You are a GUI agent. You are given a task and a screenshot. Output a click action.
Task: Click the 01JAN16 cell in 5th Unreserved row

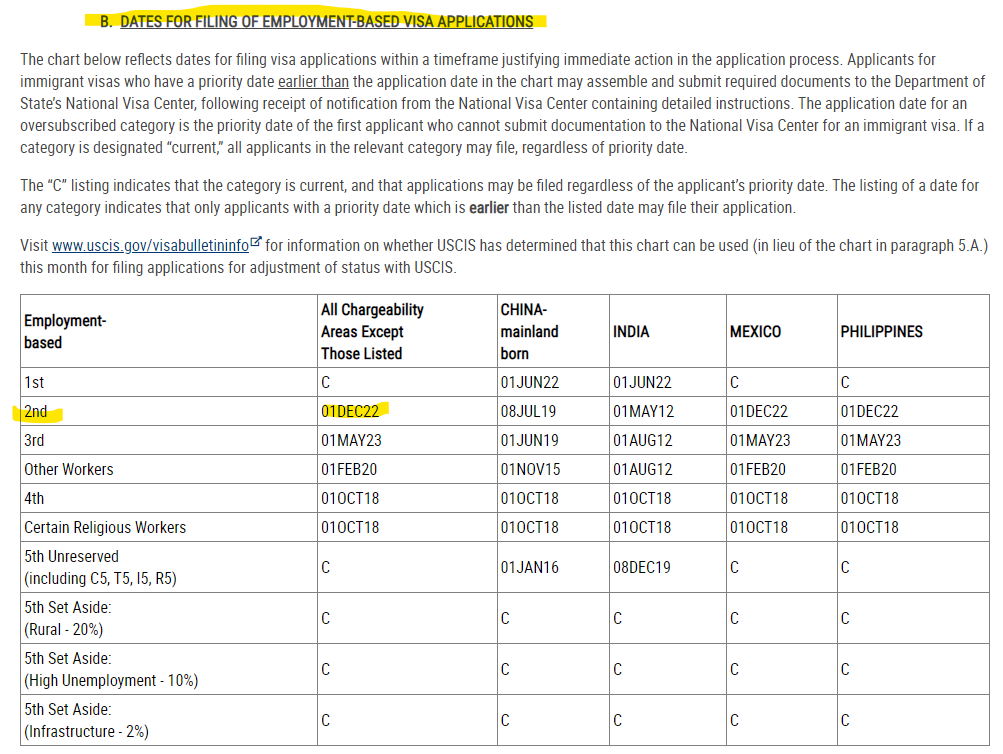click(530, 567)
